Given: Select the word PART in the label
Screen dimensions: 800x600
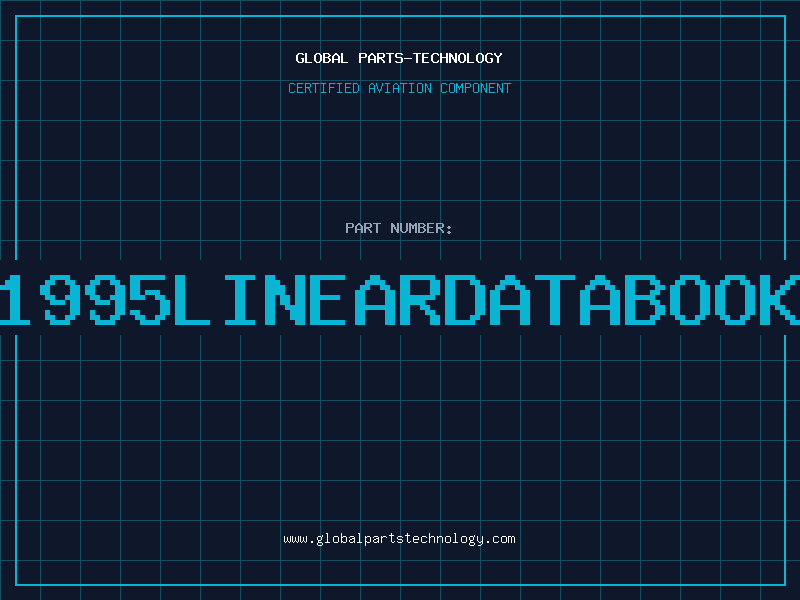Looking at the screenshot, I should (364, 228).
